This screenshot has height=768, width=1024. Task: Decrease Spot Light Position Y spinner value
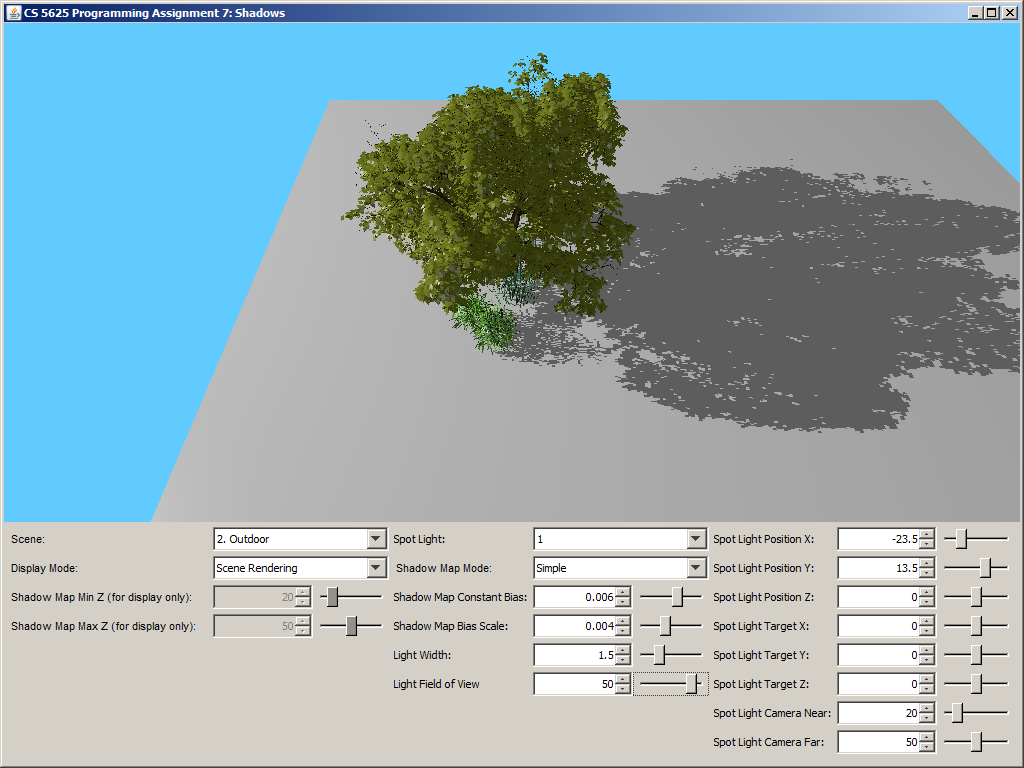[x=927, y=574]
